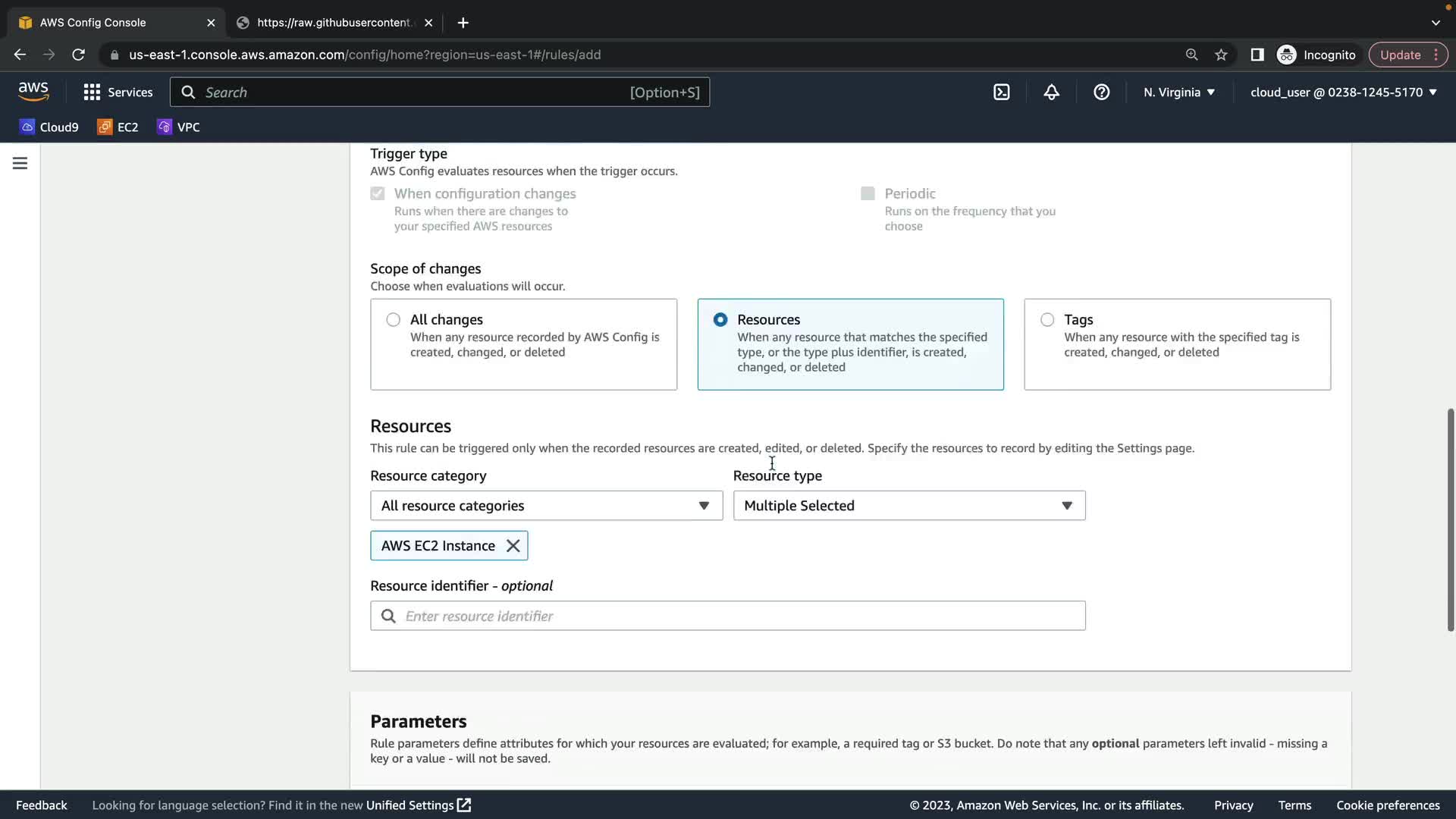Screen dimensions: 1456x819
Task: Click the AWS logo home icon
Action: coord(33,92)
